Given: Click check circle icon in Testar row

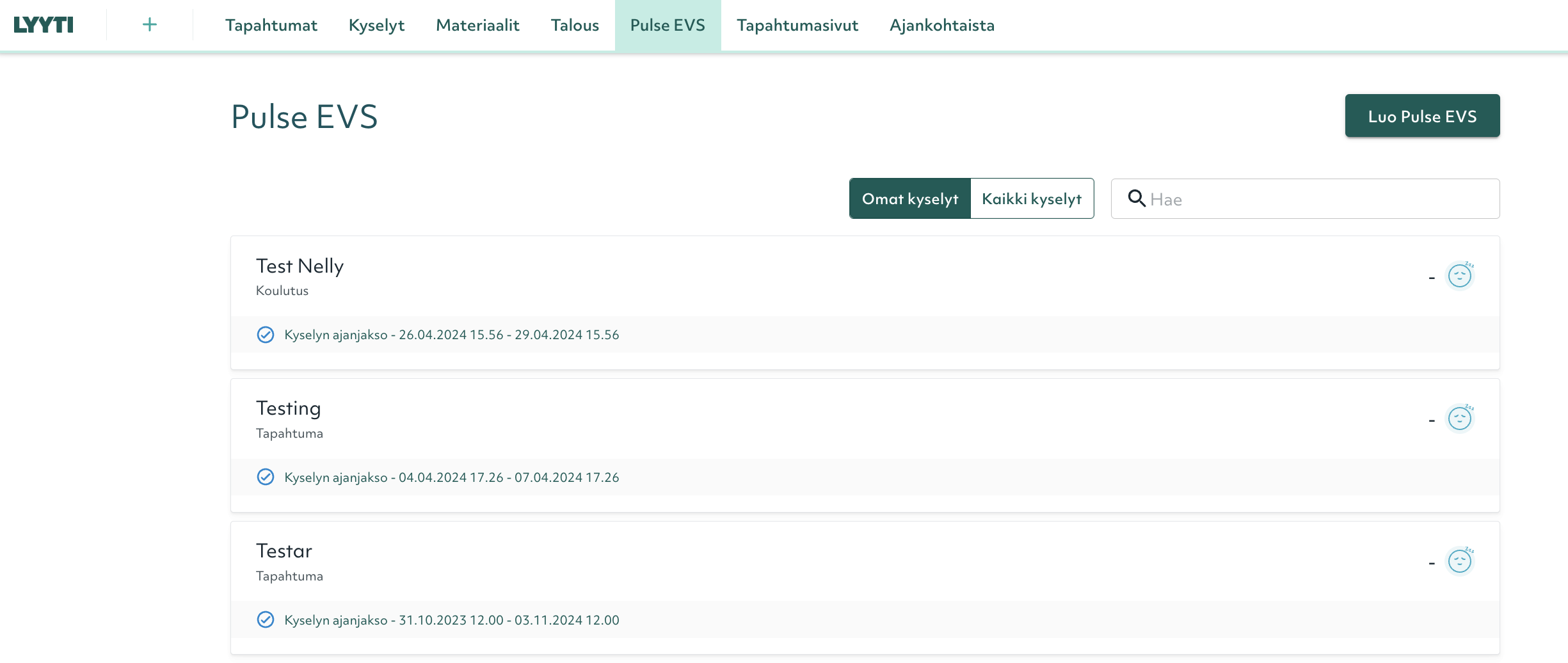Looking at the screenshot, I should click(266, 620).
